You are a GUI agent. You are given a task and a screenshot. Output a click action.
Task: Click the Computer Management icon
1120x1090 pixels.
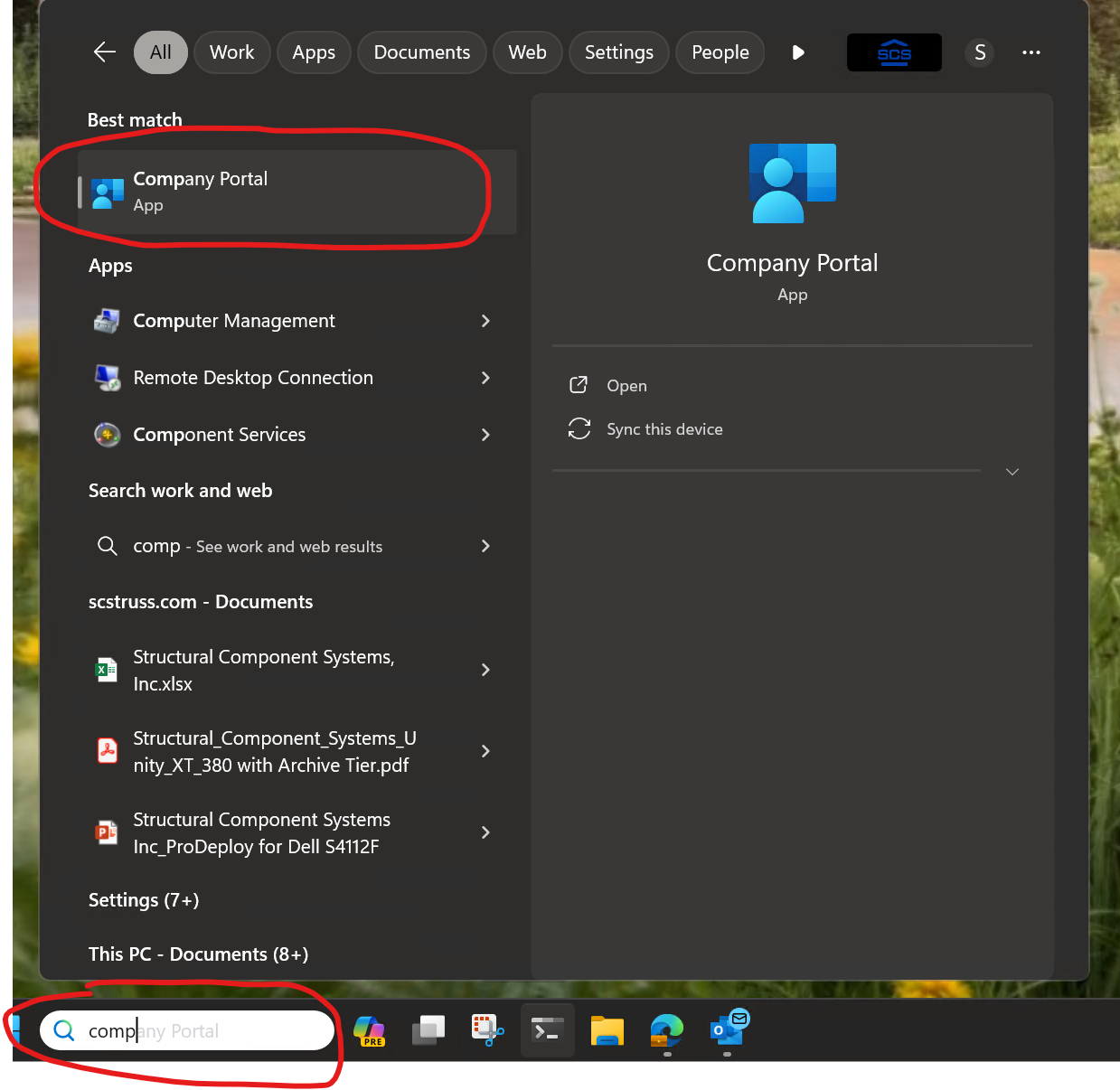107,321
